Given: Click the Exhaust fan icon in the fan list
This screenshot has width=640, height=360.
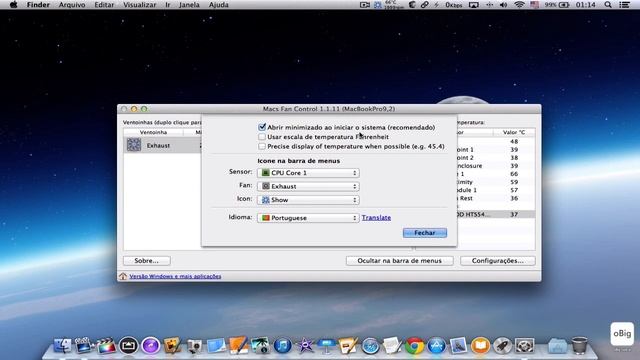Looking at the screenshot, I should (133, 145).
